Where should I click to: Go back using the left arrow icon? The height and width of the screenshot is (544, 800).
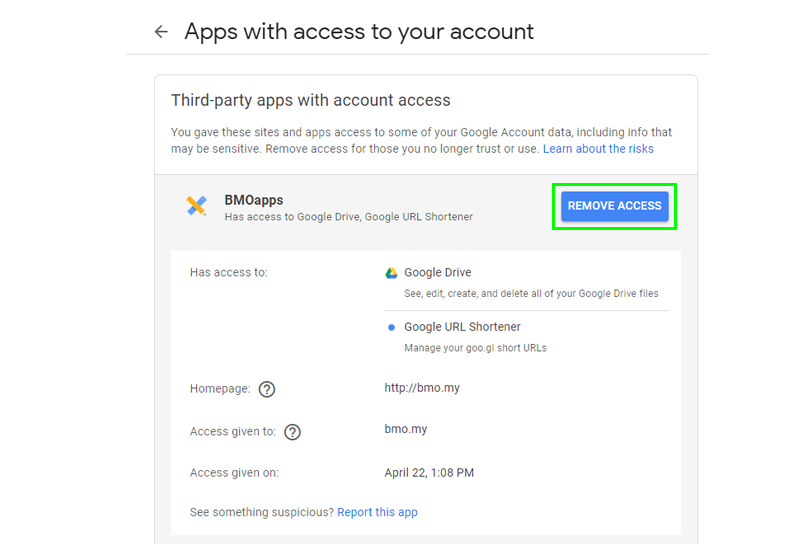(161, 32)
